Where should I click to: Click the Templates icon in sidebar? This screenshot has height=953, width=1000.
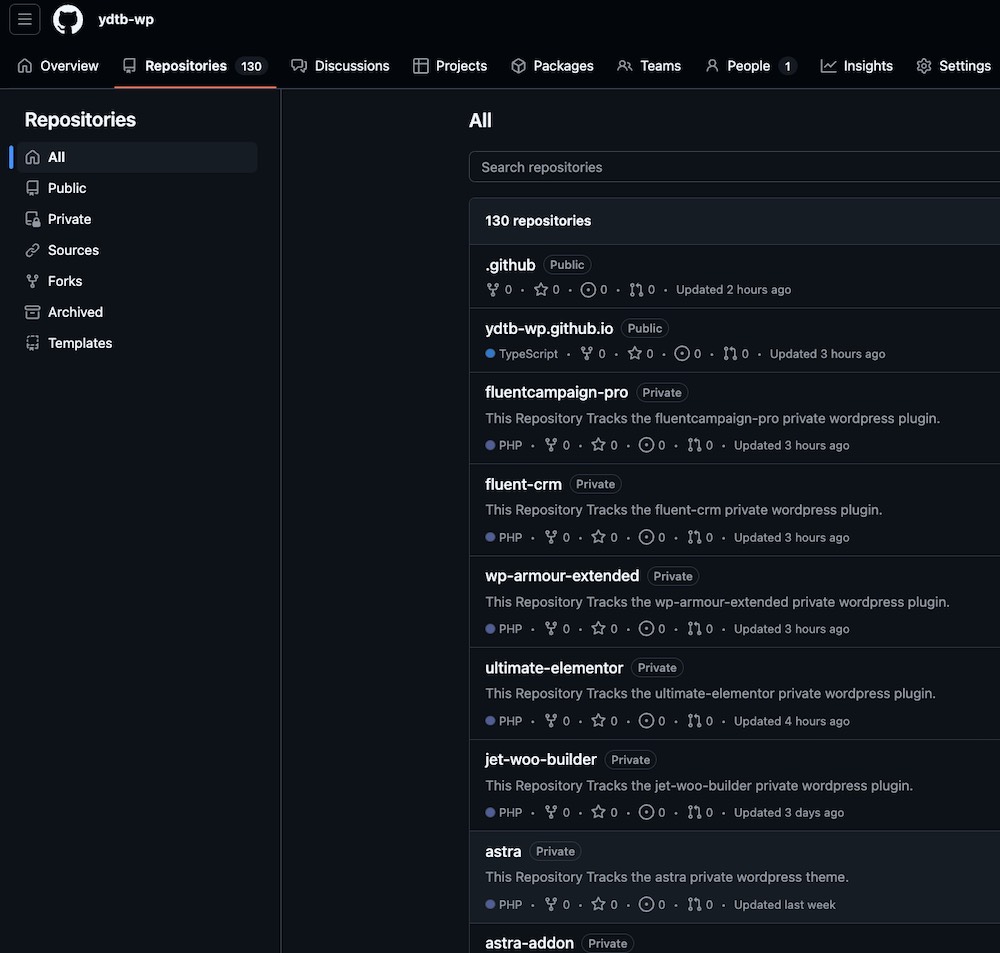point(33,343)
